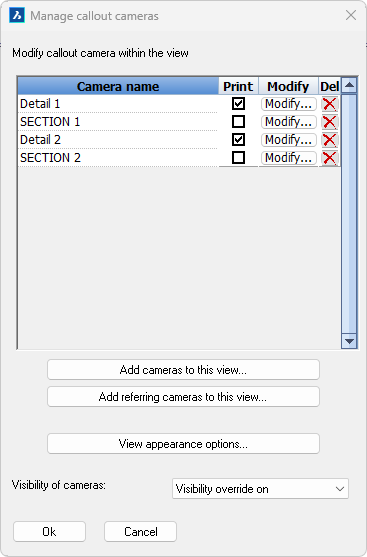Select the SECTION 1 camera row
This screenshot has width=367, height=557.
click(118, 122)
